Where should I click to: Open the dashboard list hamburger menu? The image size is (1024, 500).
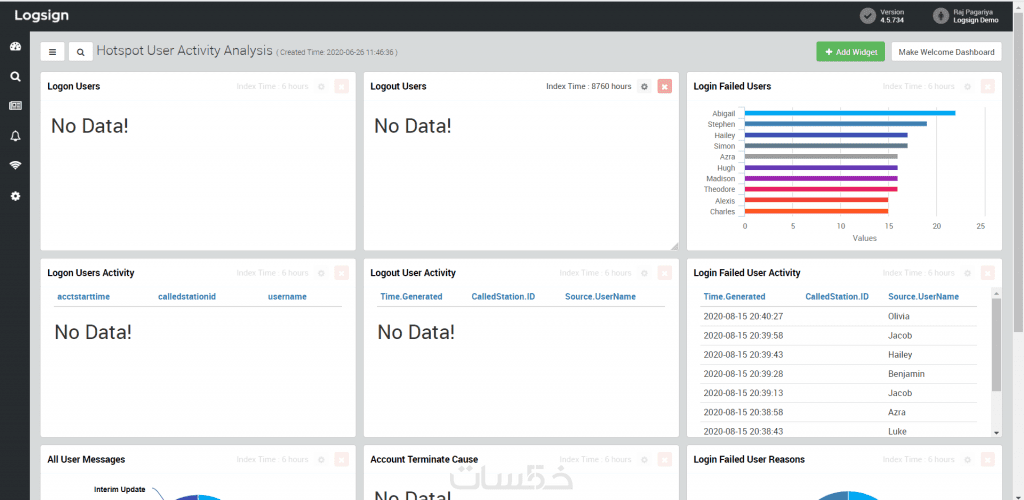tap(53, 52)
